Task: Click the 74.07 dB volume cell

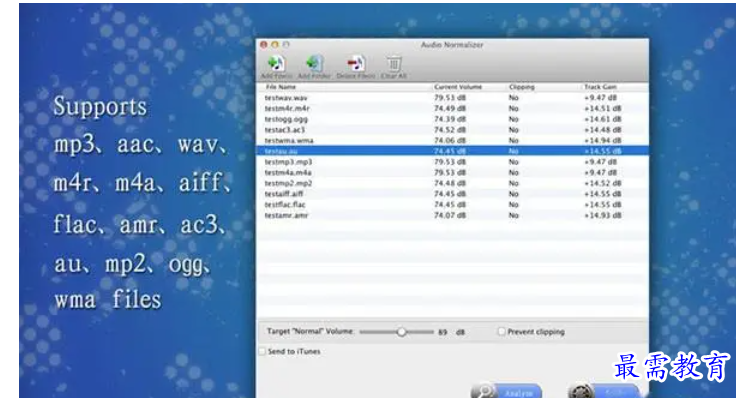Action: point(450,215)
